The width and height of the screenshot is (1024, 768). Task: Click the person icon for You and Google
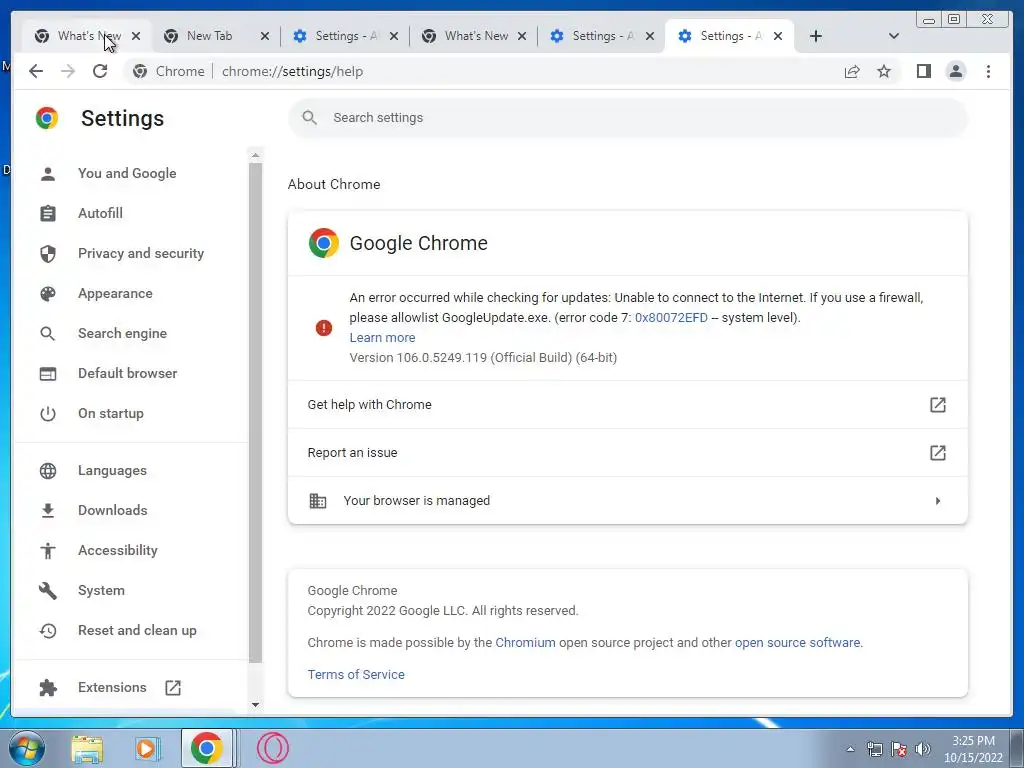click(48, 174)
